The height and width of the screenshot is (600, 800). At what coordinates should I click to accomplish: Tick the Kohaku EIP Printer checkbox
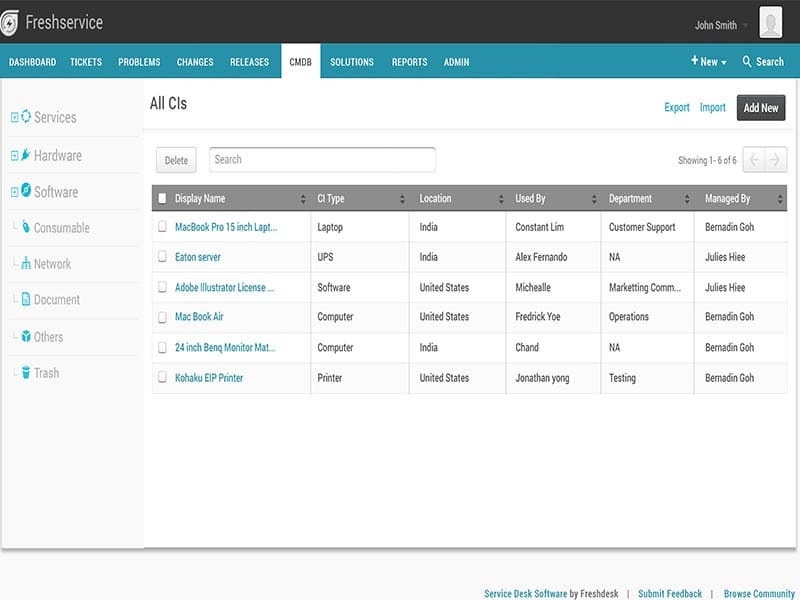pyautogui.click(x=163, y=378)
